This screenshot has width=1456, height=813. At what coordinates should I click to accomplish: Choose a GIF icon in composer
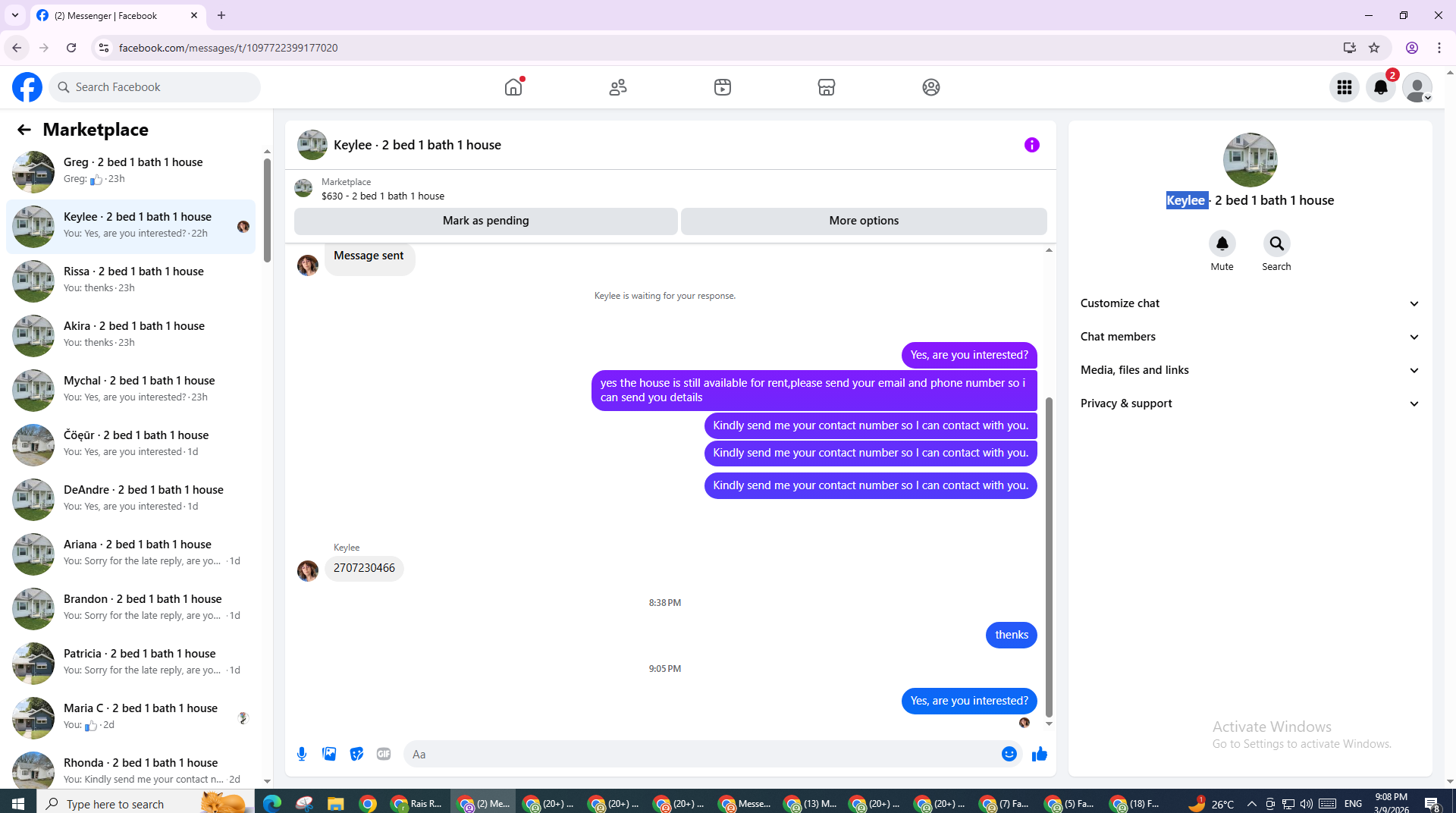(x=384, y=754)
